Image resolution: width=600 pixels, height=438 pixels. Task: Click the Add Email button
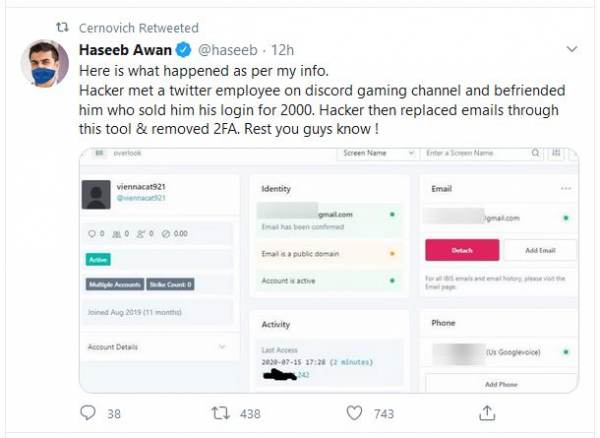(x=540, y=249)
